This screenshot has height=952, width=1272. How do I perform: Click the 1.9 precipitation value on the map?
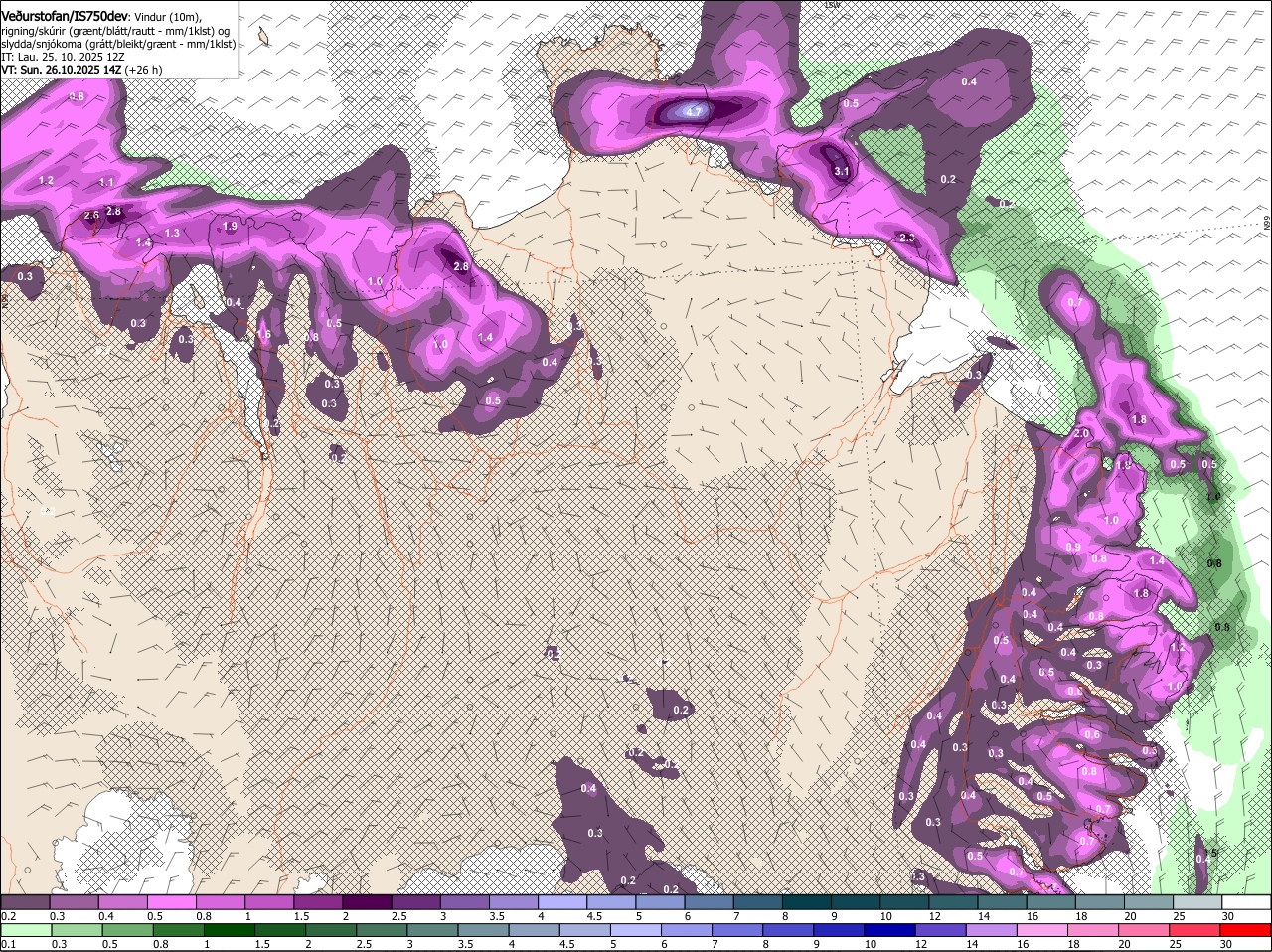(x=230, y=227)
